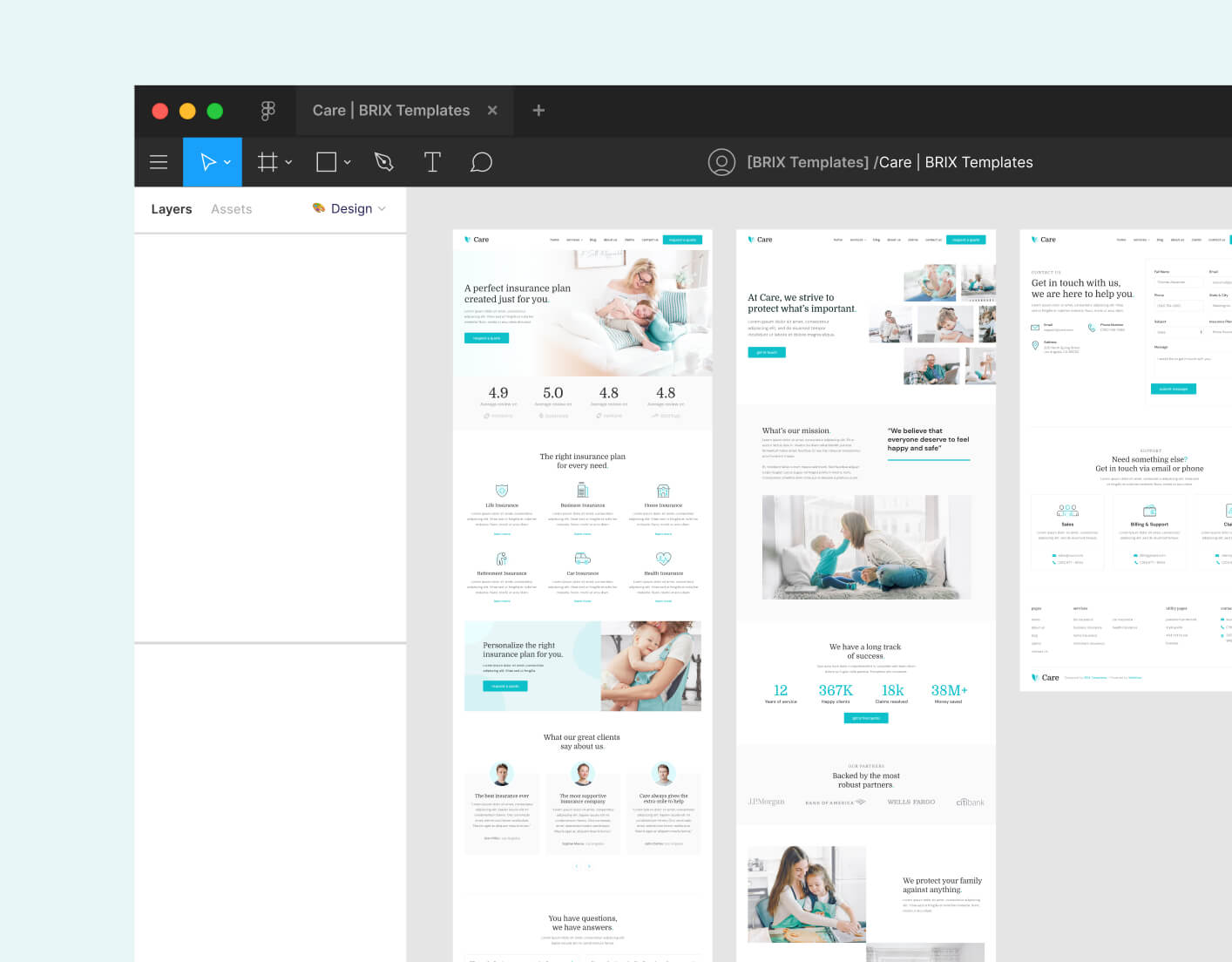
Task: Select the Pen tool
Action: click(383, 162)
